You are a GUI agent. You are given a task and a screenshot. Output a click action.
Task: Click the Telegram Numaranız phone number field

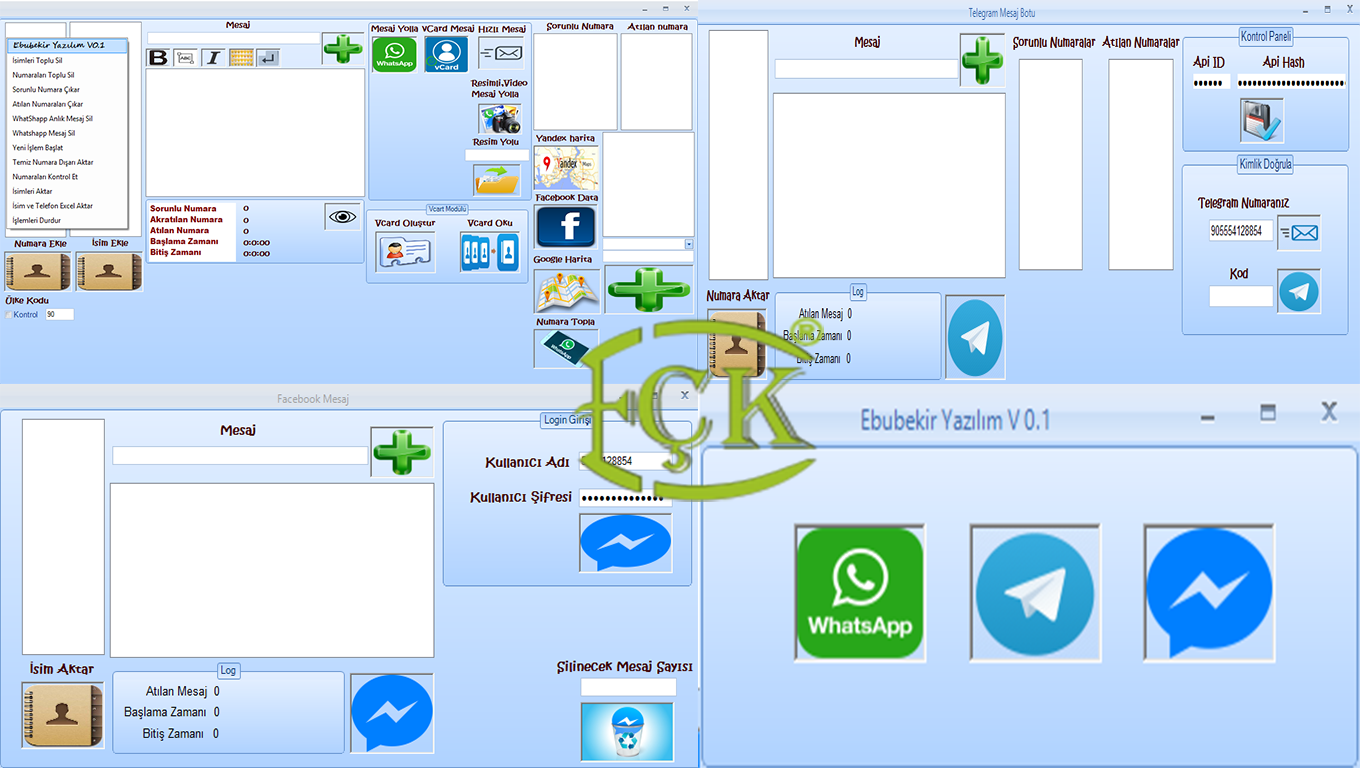(1241, 231)
